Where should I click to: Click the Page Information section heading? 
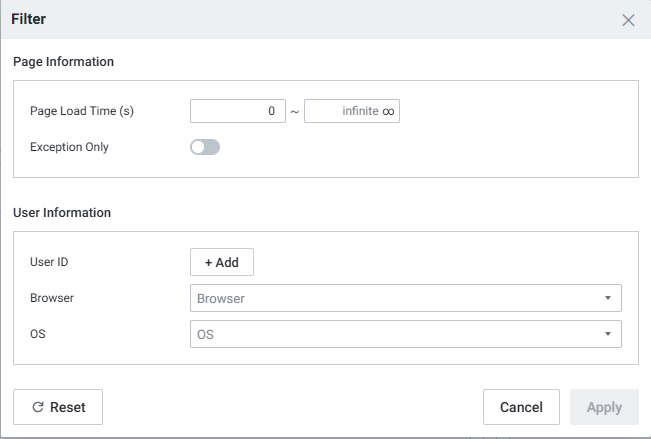pyautogui.click(x=64, y=62)
